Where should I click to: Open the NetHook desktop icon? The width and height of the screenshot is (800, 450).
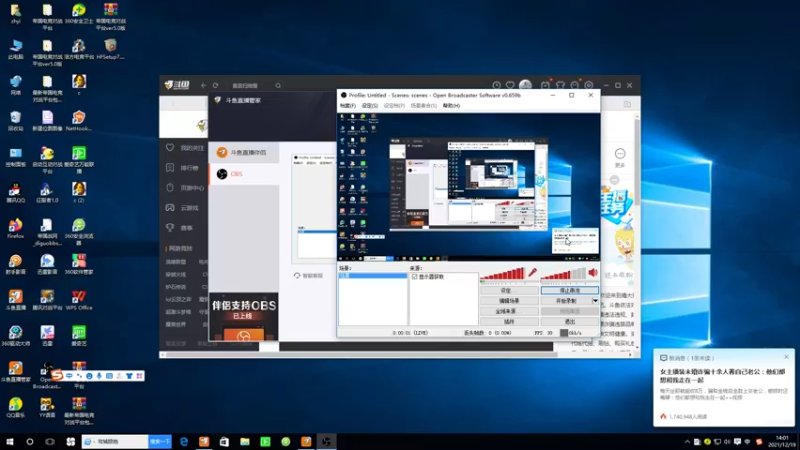pyautogui.click(x=79, y=121)
